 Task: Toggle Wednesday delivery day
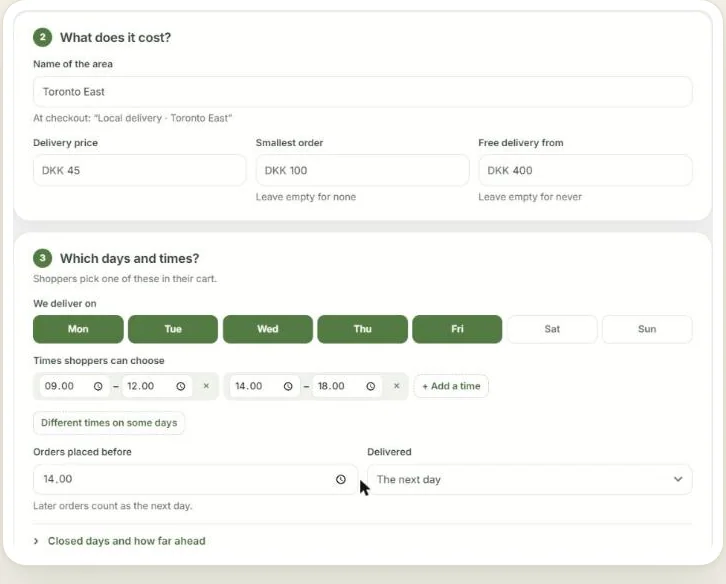268,329
